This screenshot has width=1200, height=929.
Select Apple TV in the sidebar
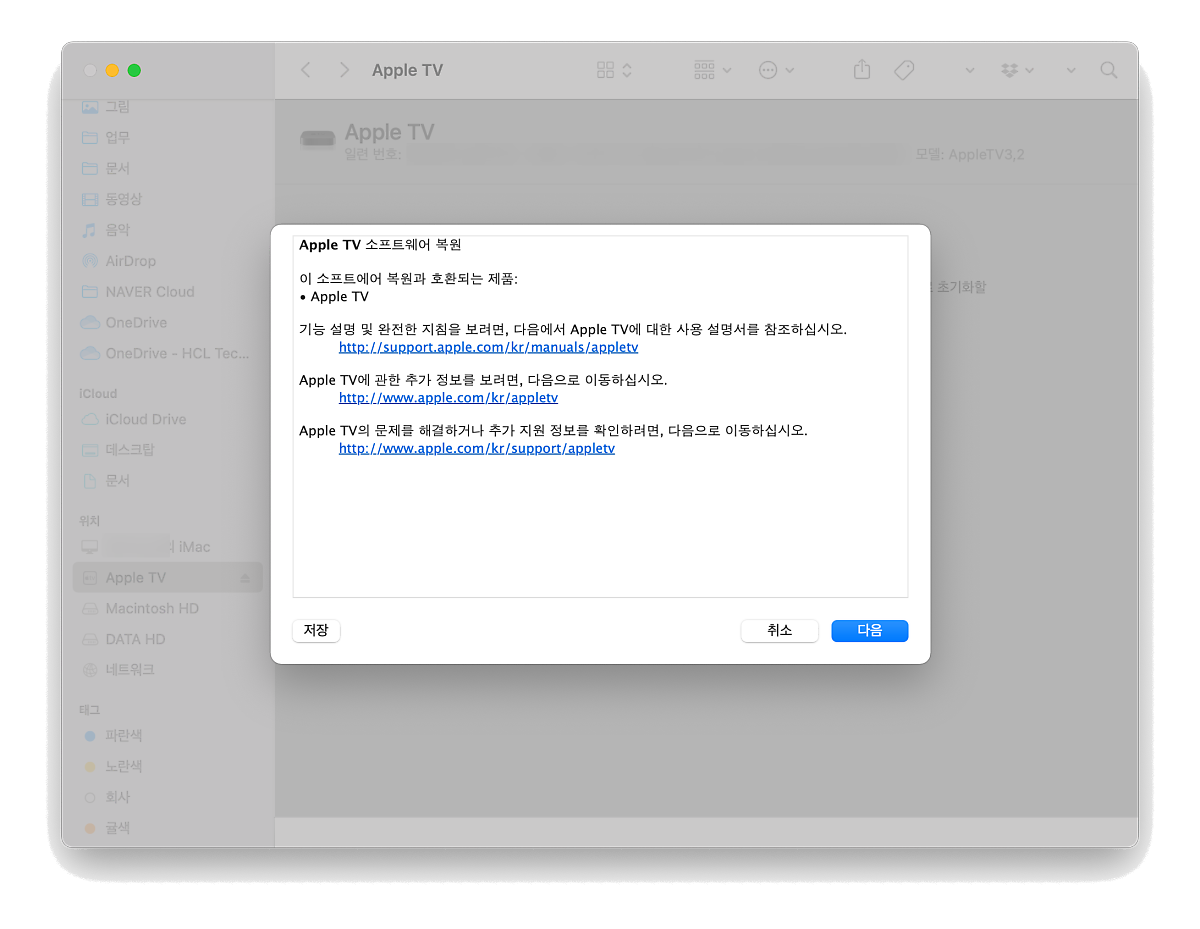[x=167, y=578]
